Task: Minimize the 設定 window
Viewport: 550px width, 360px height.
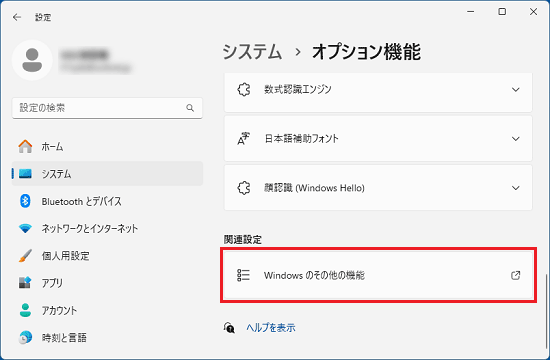Action: [471, 12]
